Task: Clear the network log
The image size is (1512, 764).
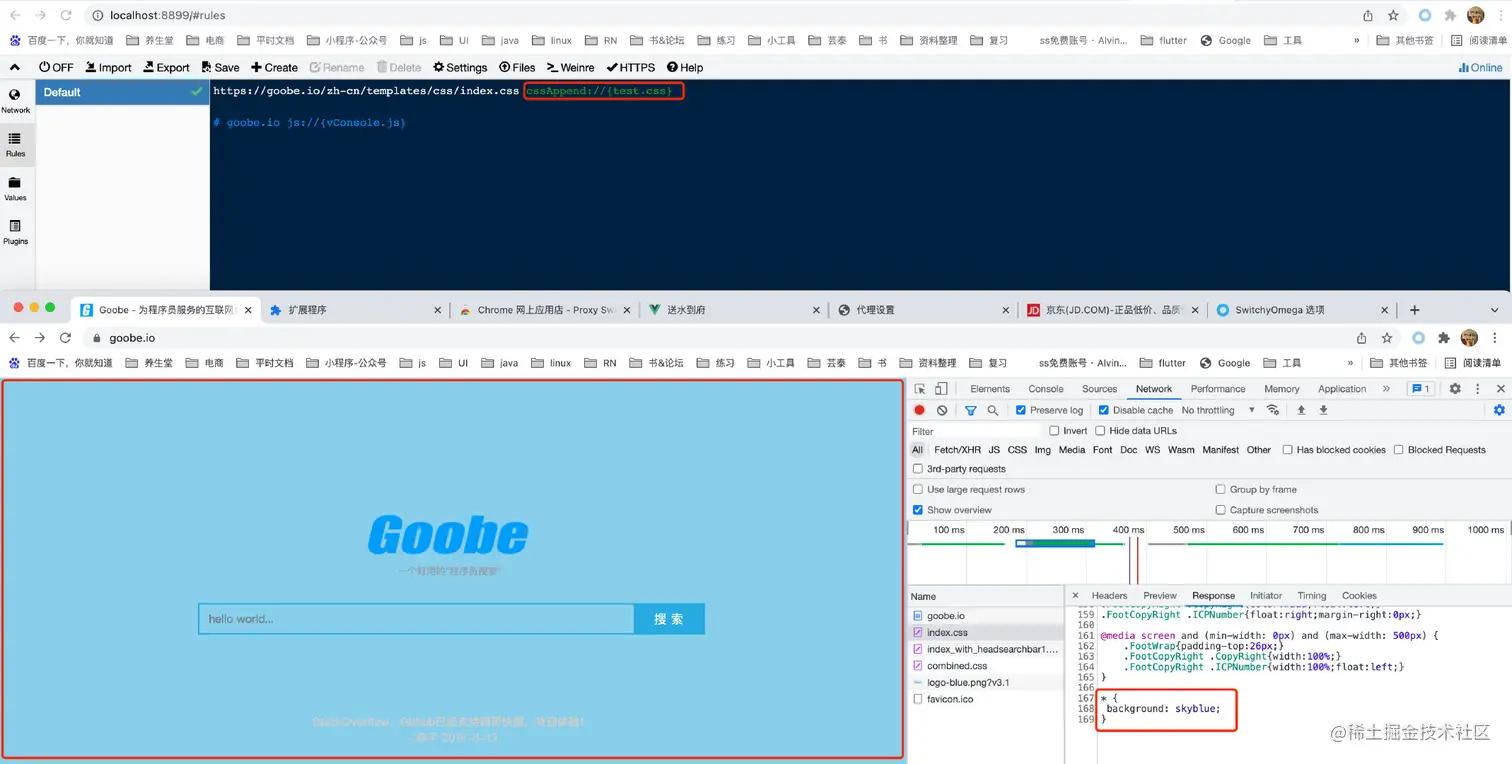Action: click(942, 410)
